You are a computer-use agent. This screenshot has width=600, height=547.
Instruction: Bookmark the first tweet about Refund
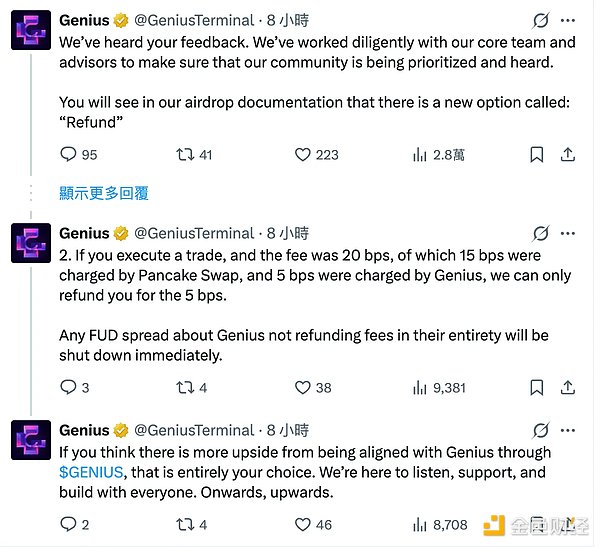pos(537,155)
